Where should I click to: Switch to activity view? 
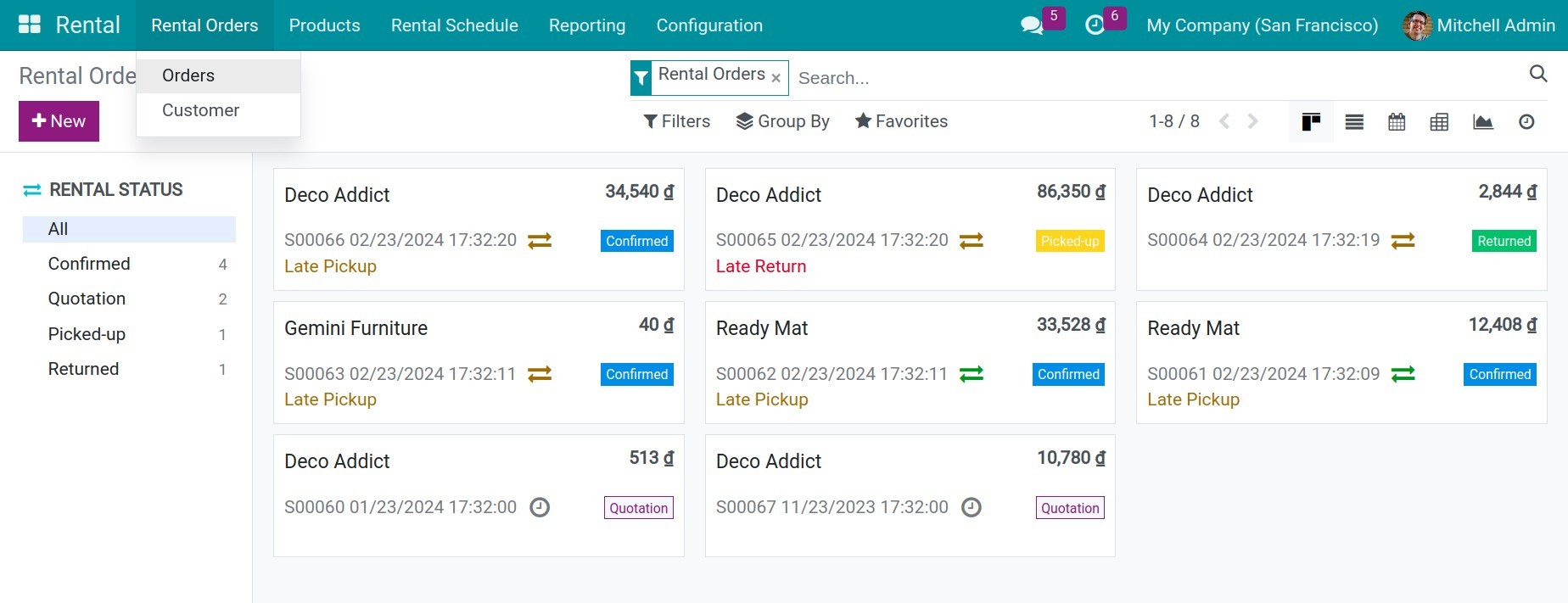[x=1526, y=122]
